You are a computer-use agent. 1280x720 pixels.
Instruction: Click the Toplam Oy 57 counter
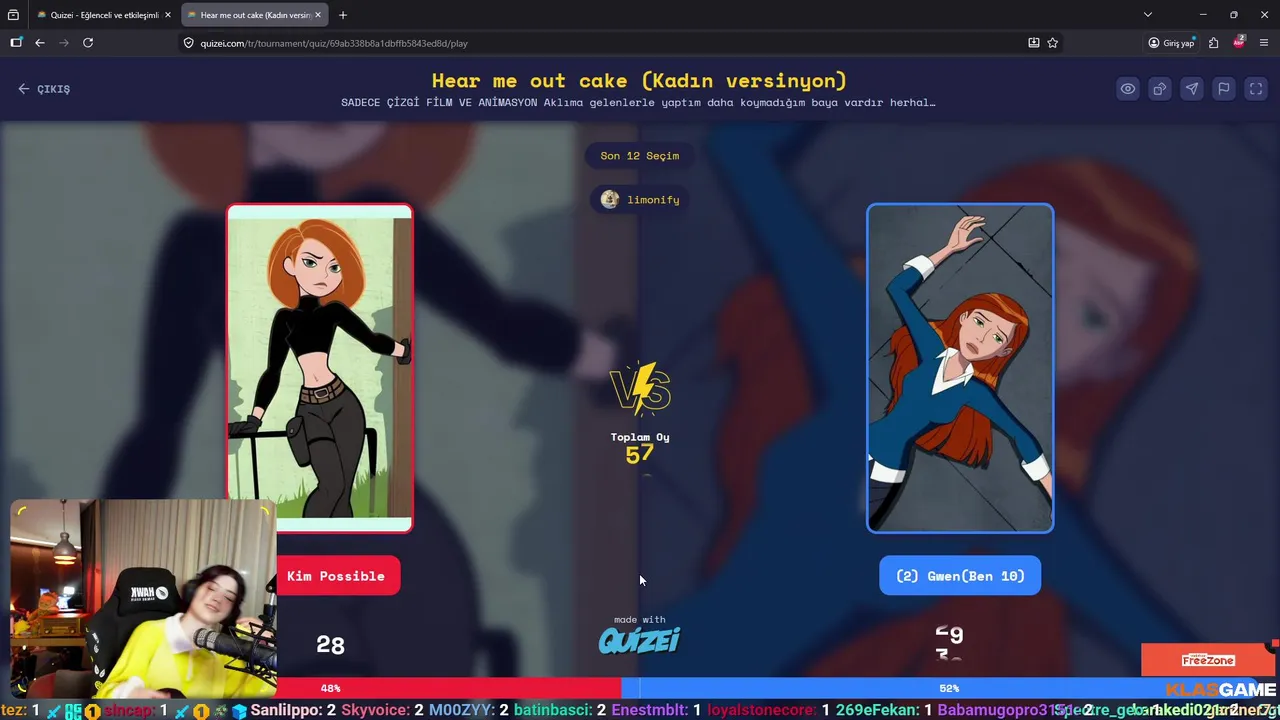tap(640, 449)
